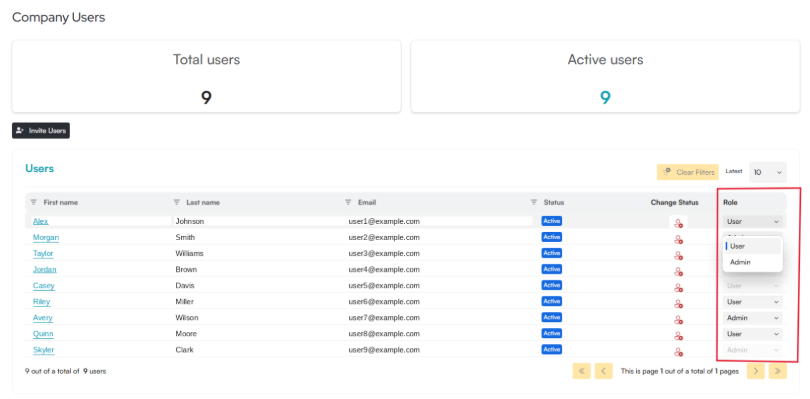Click the change status icon for Casey
810x399 pixels.
(x=678, y=287)
